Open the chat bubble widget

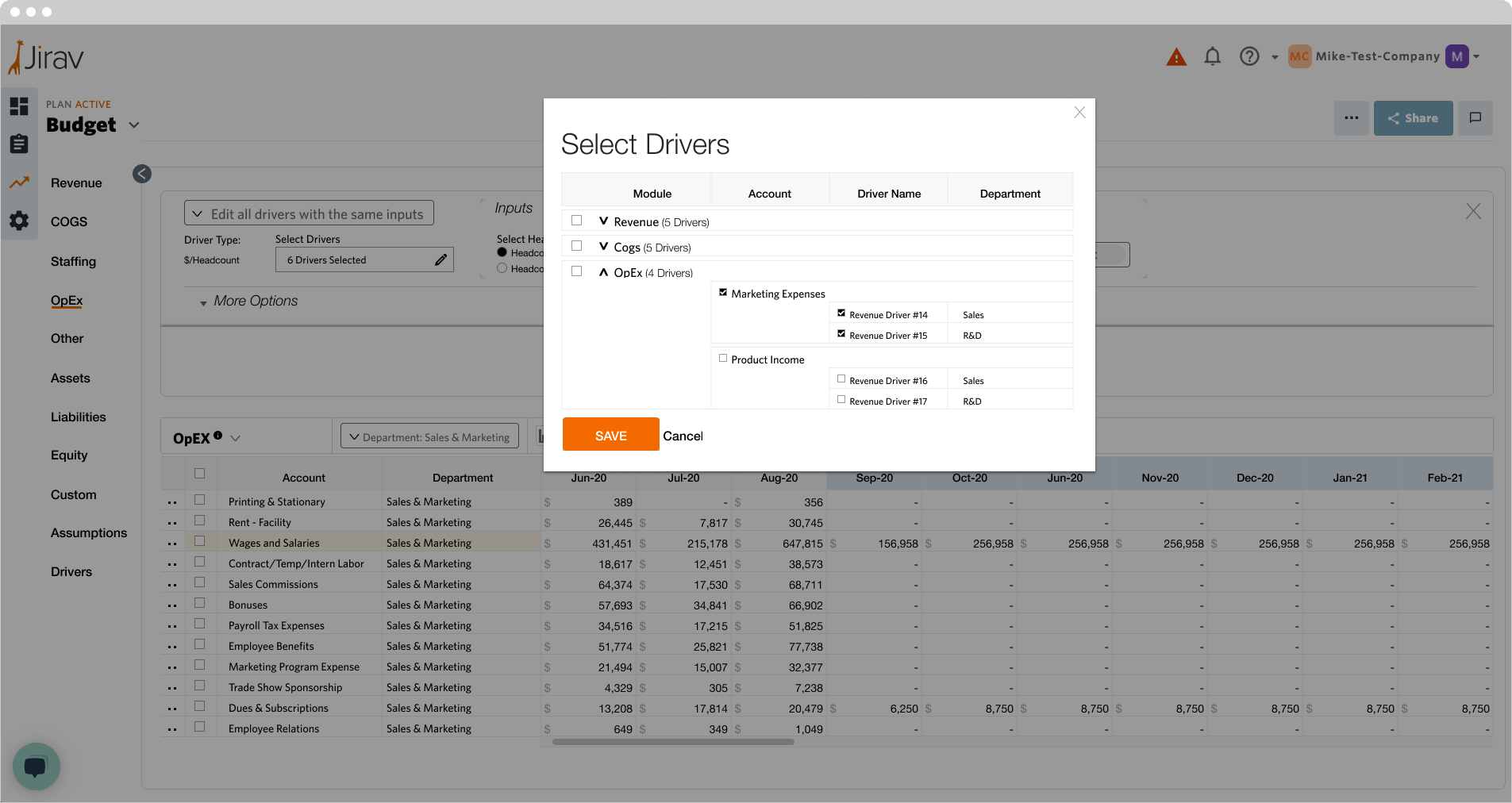pos(36,766)
